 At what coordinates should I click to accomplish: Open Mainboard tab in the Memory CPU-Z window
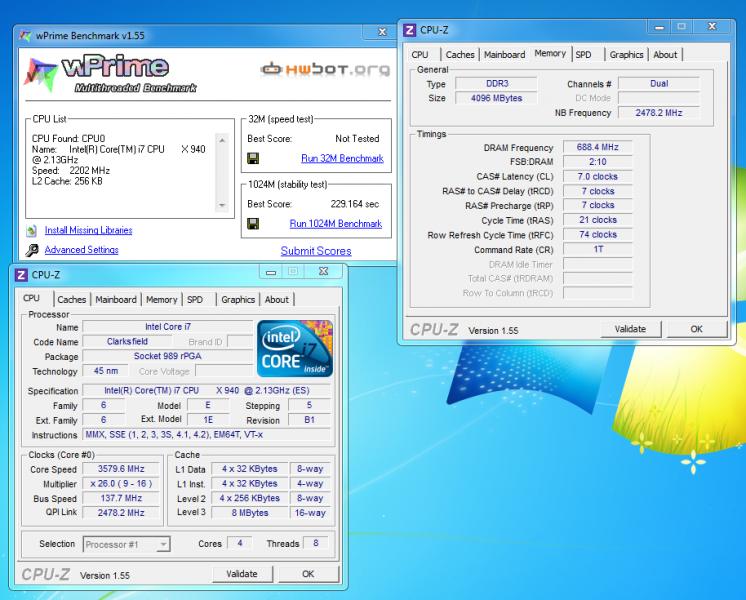click(504, 55)
